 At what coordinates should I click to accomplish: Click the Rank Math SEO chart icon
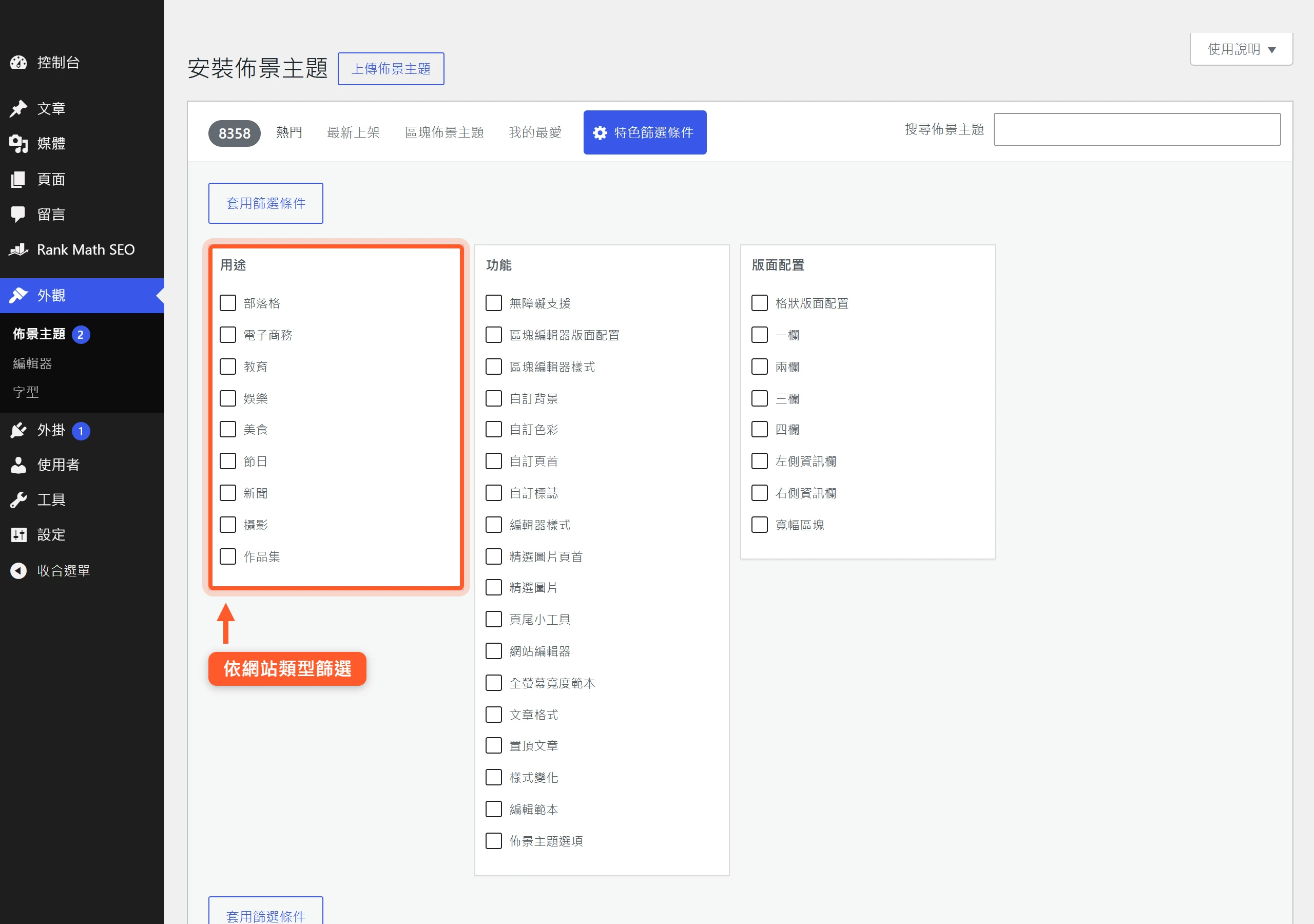tap(18, 249)
